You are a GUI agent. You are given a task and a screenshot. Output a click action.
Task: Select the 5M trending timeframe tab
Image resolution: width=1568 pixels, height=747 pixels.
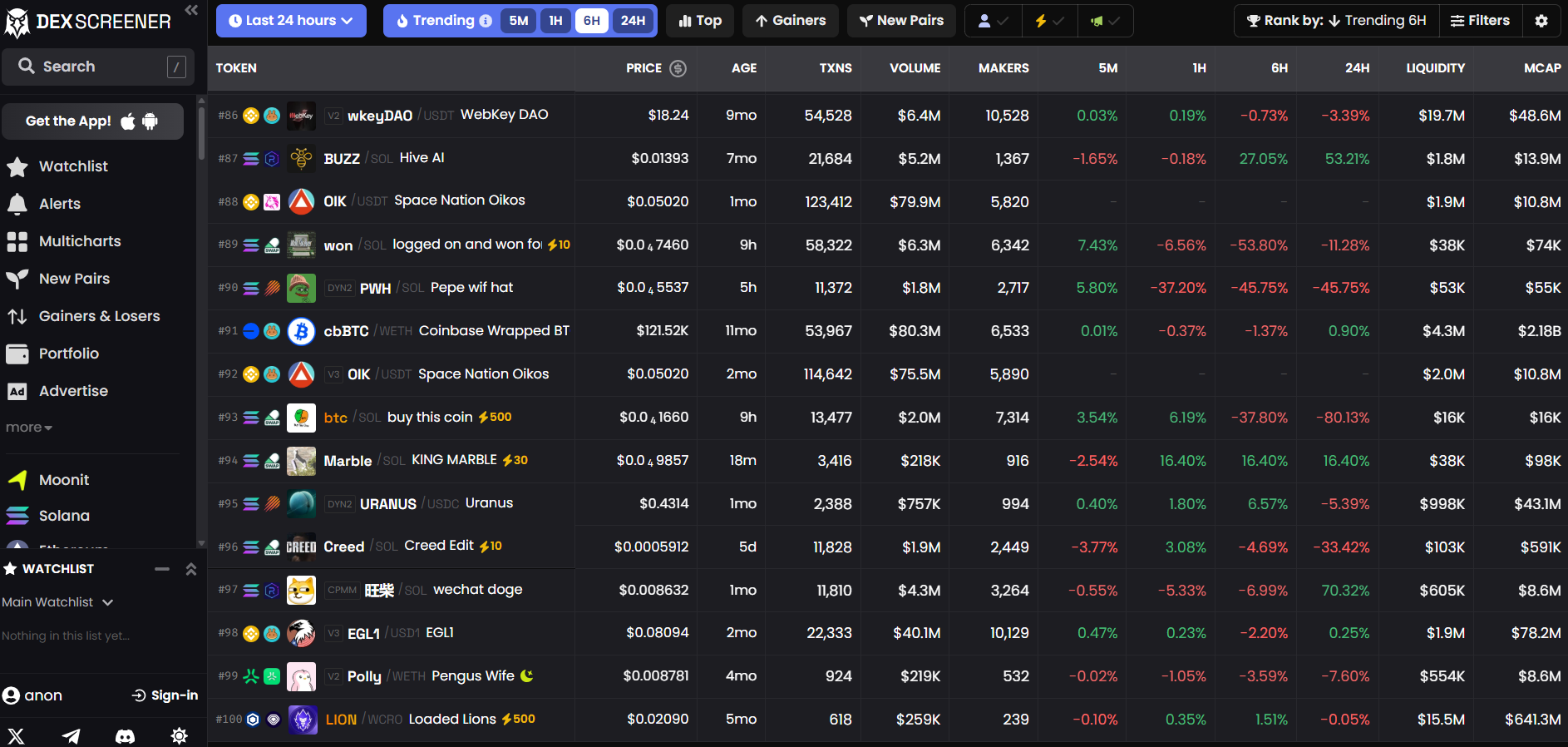pos(518,21)
